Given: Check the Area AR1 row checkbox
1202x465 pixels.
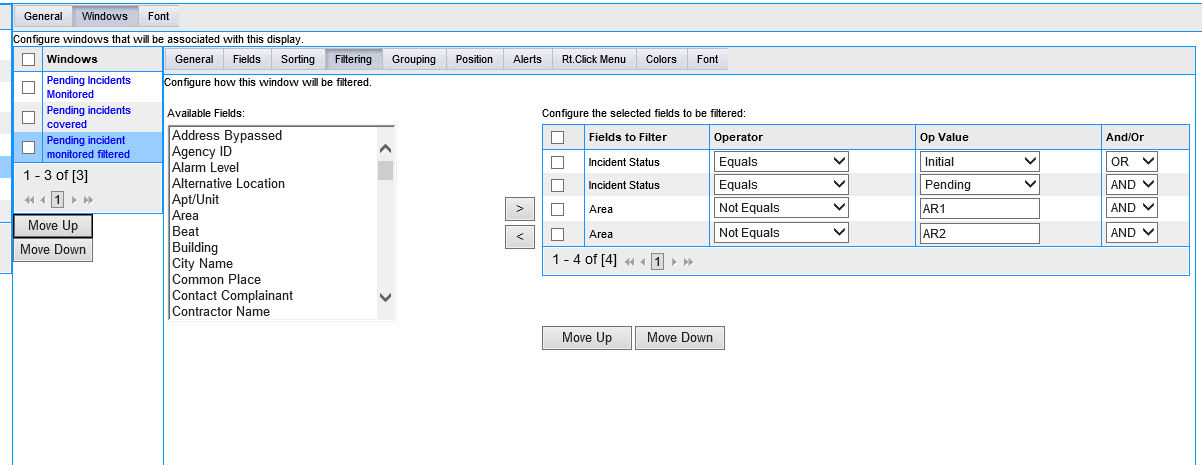Looking at the screenshot, I should click(558, 209).
